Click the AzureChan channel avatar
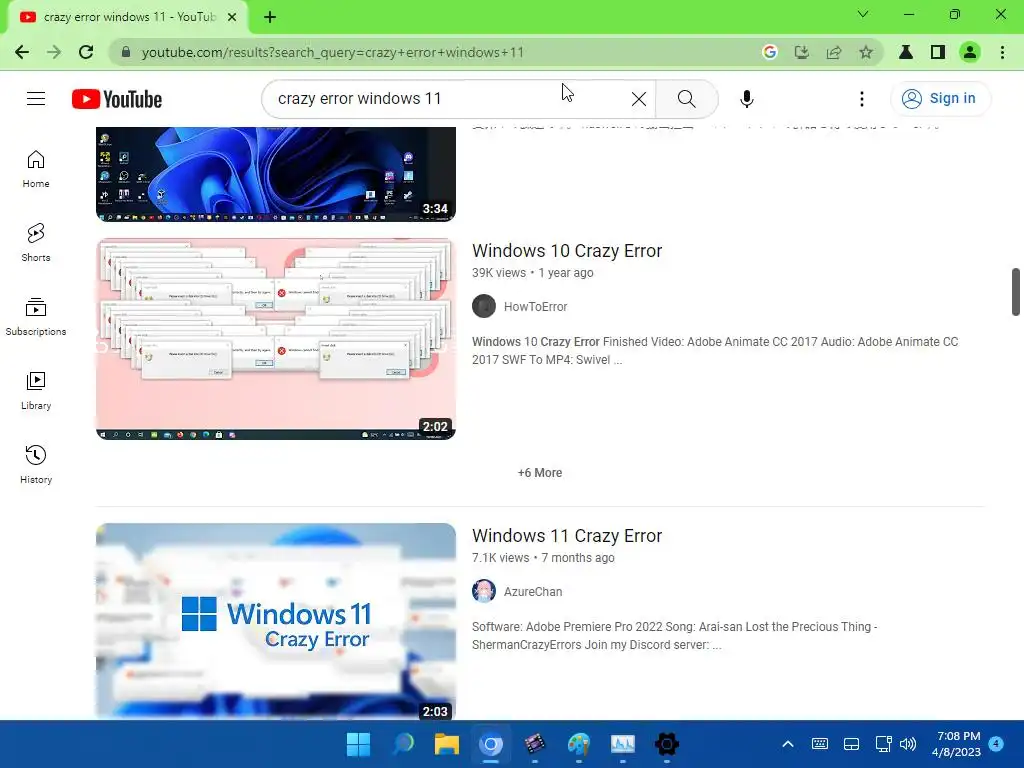This screenshot has width=1024, height=768. click(x=484, y=592)
